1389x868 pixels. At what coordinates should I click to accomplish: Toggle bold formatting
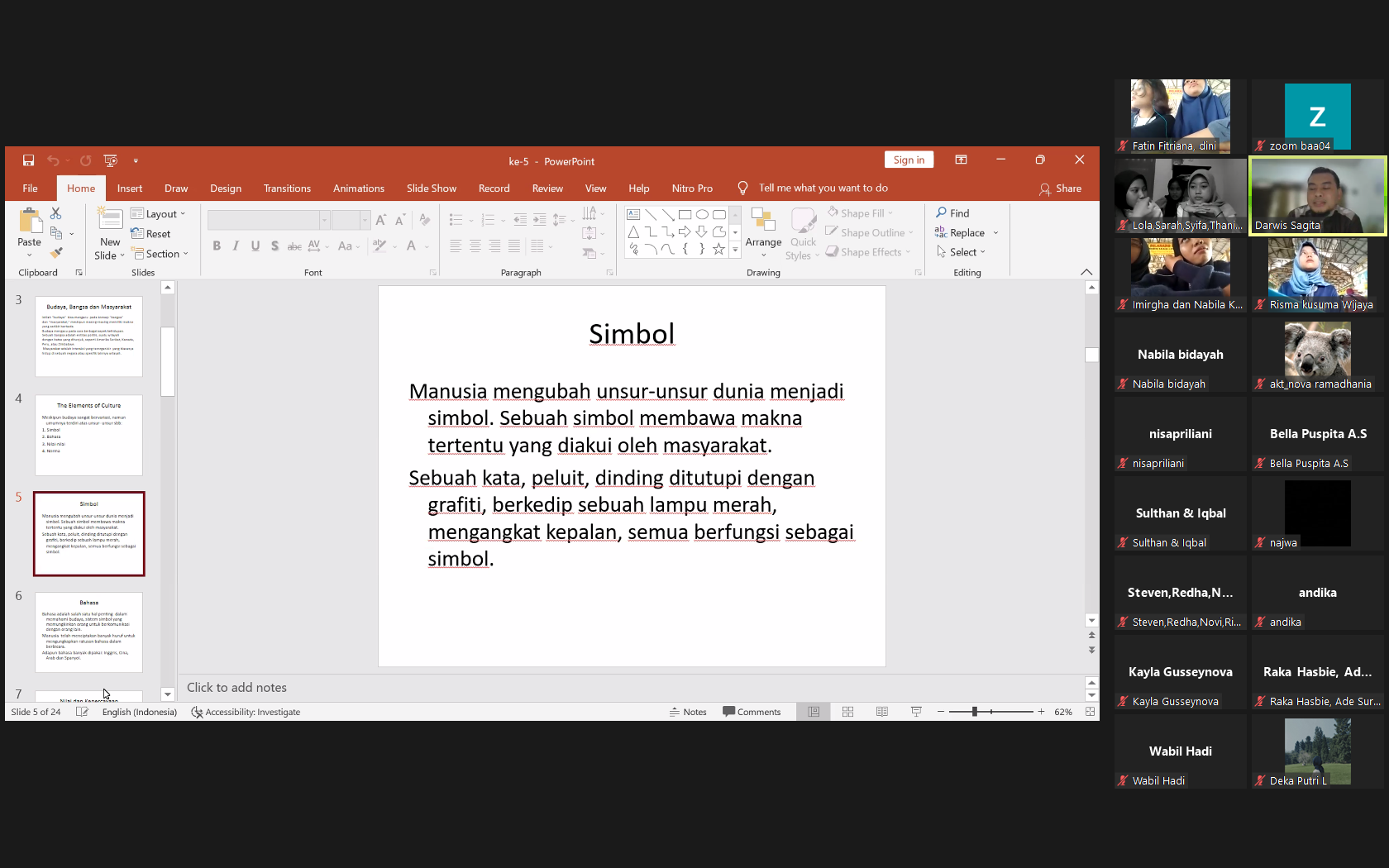click(217, 246)
